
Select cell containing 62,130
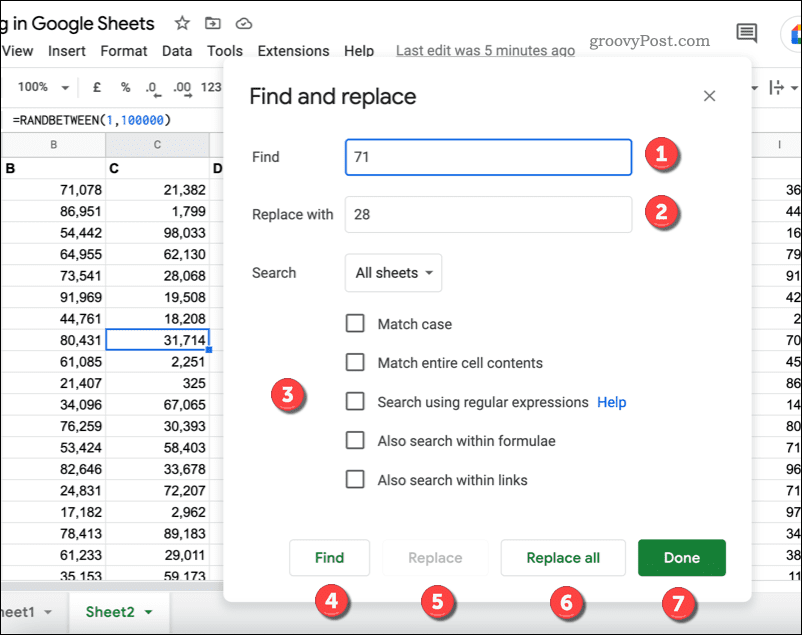pyautogui.click(x=158, y=254)
